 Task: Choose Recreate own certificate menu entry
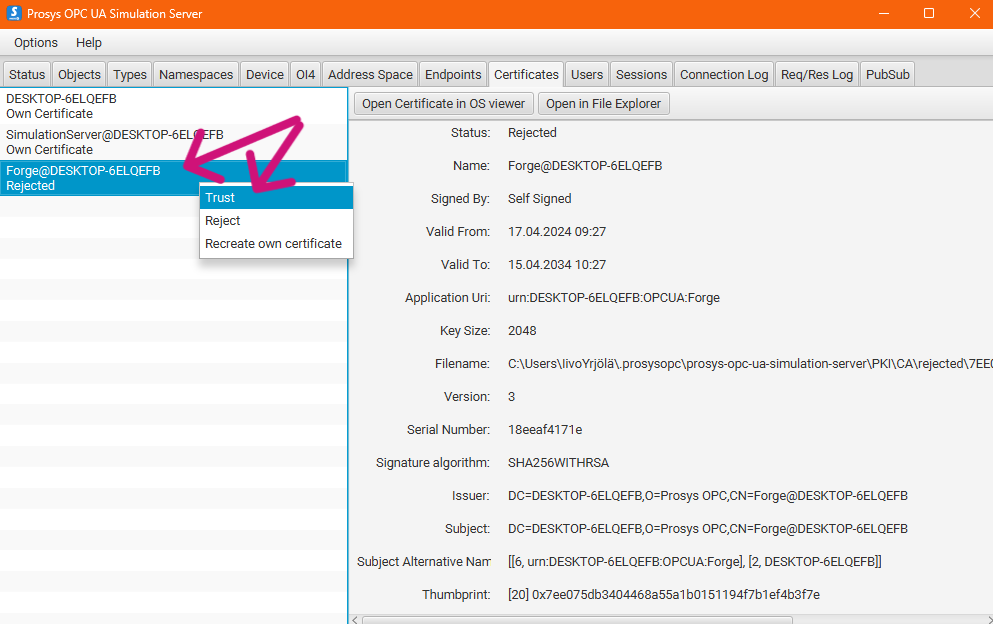tap(276, 244)
